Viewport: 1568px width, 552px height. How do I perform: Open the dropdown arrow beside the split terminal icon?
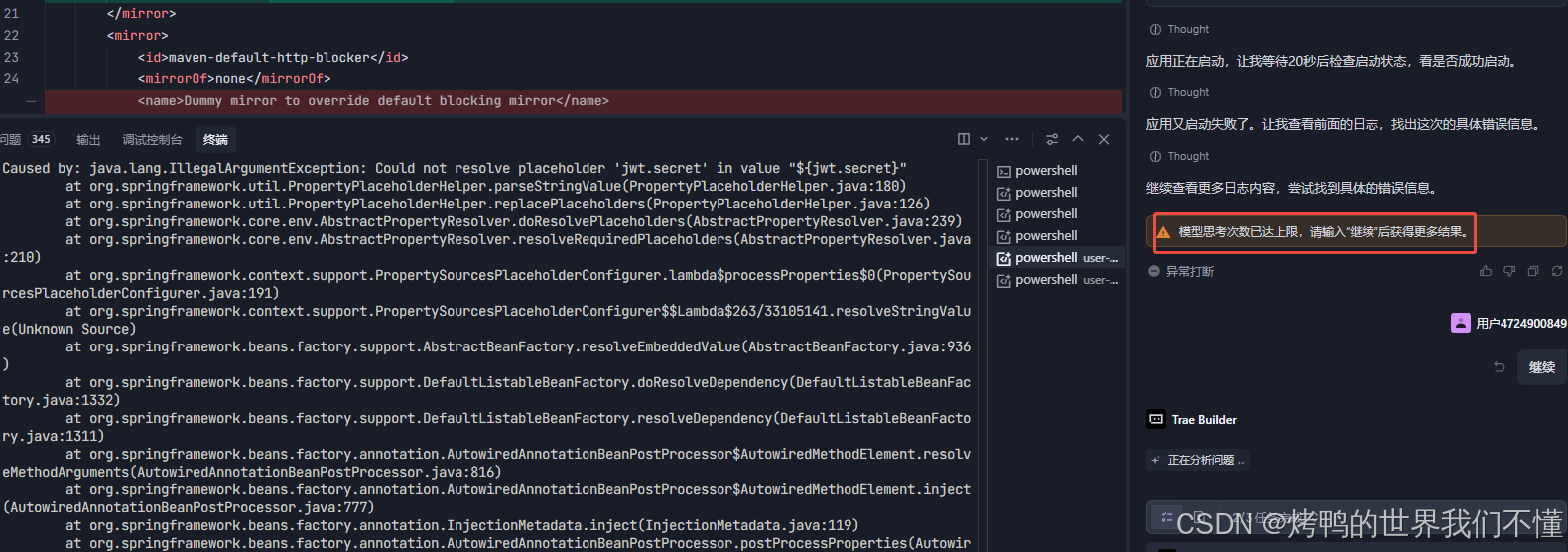tap(984, 139)
